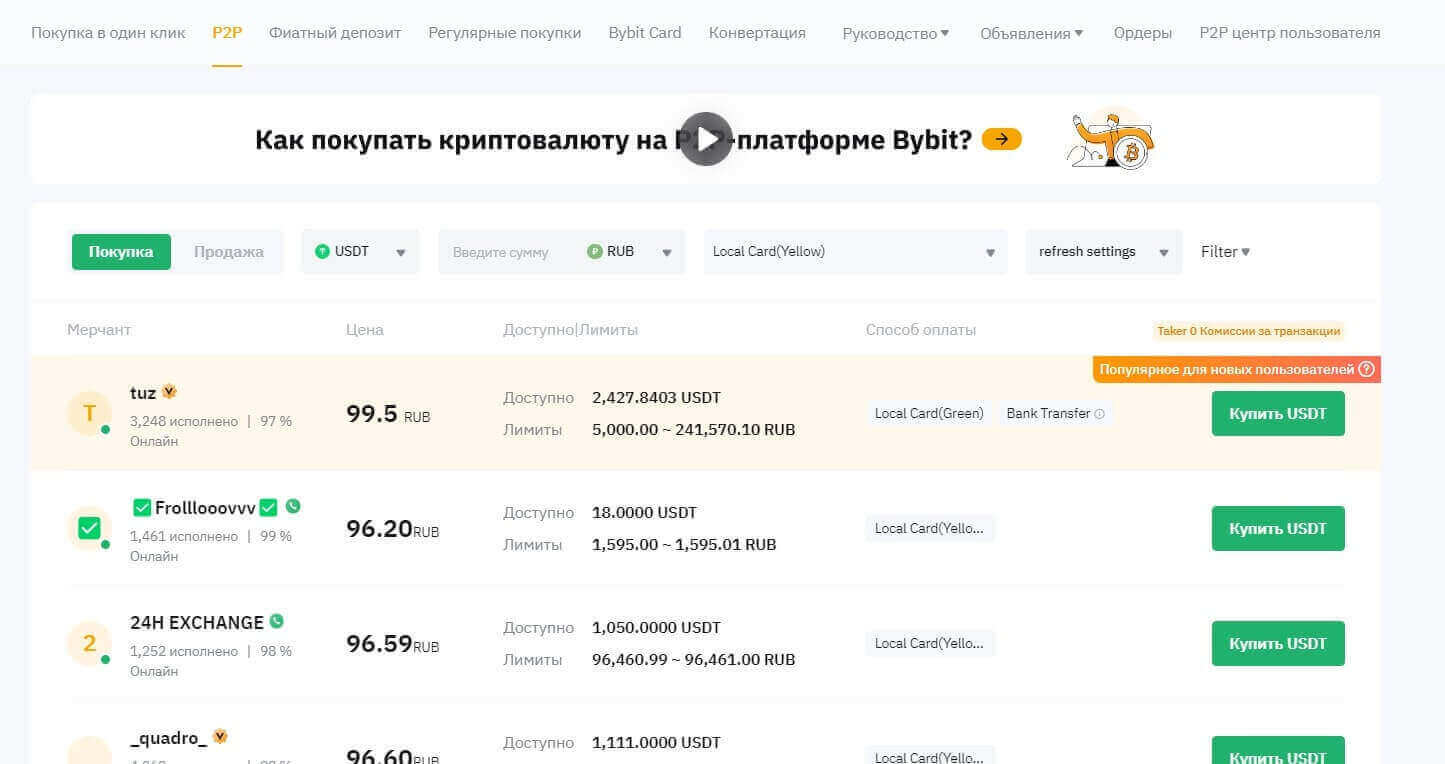Viewport: 1445px width, 764px height.
Task: Open the USDT coin dropdown
Action: (360, 252)
